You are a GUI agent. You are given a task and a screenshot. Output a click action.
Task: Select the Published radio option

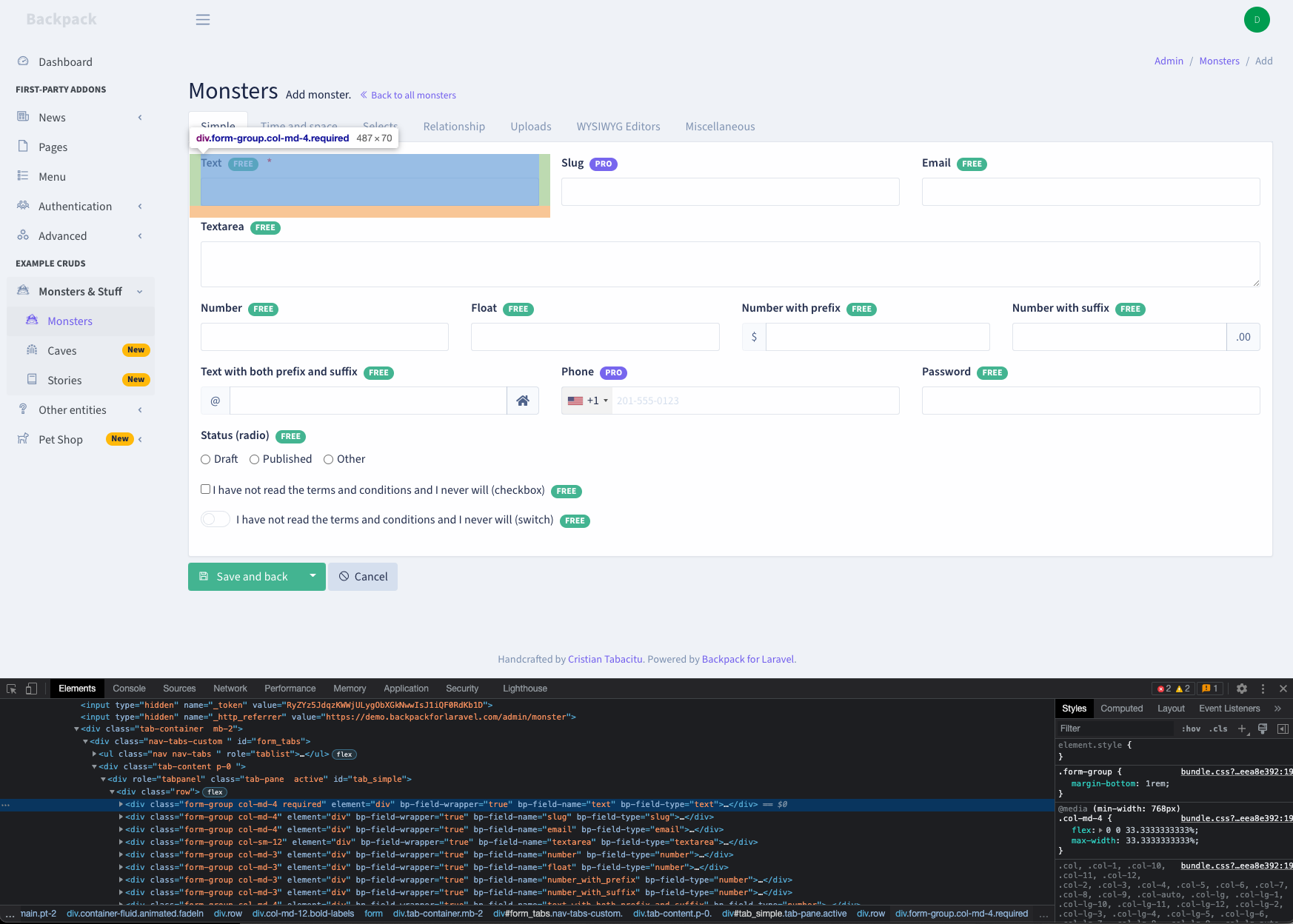255,459
